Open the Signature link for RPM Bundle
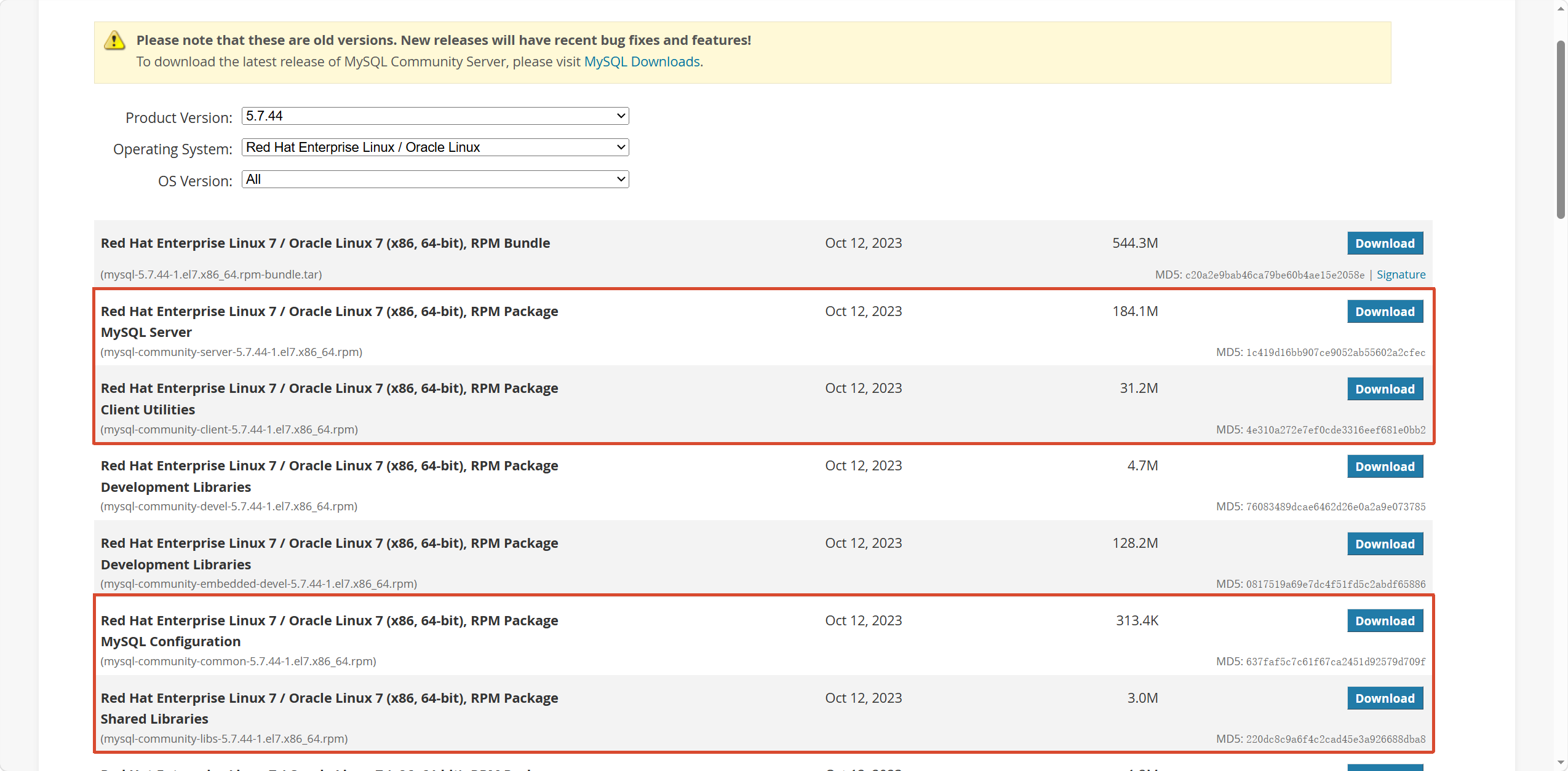 1401,275
